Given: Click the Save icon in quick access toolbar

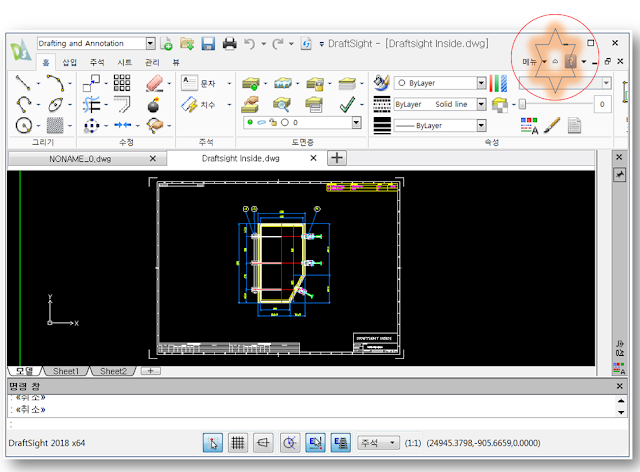Looking at the screenshot, I should pyautogui.click(x=208, y=43).
